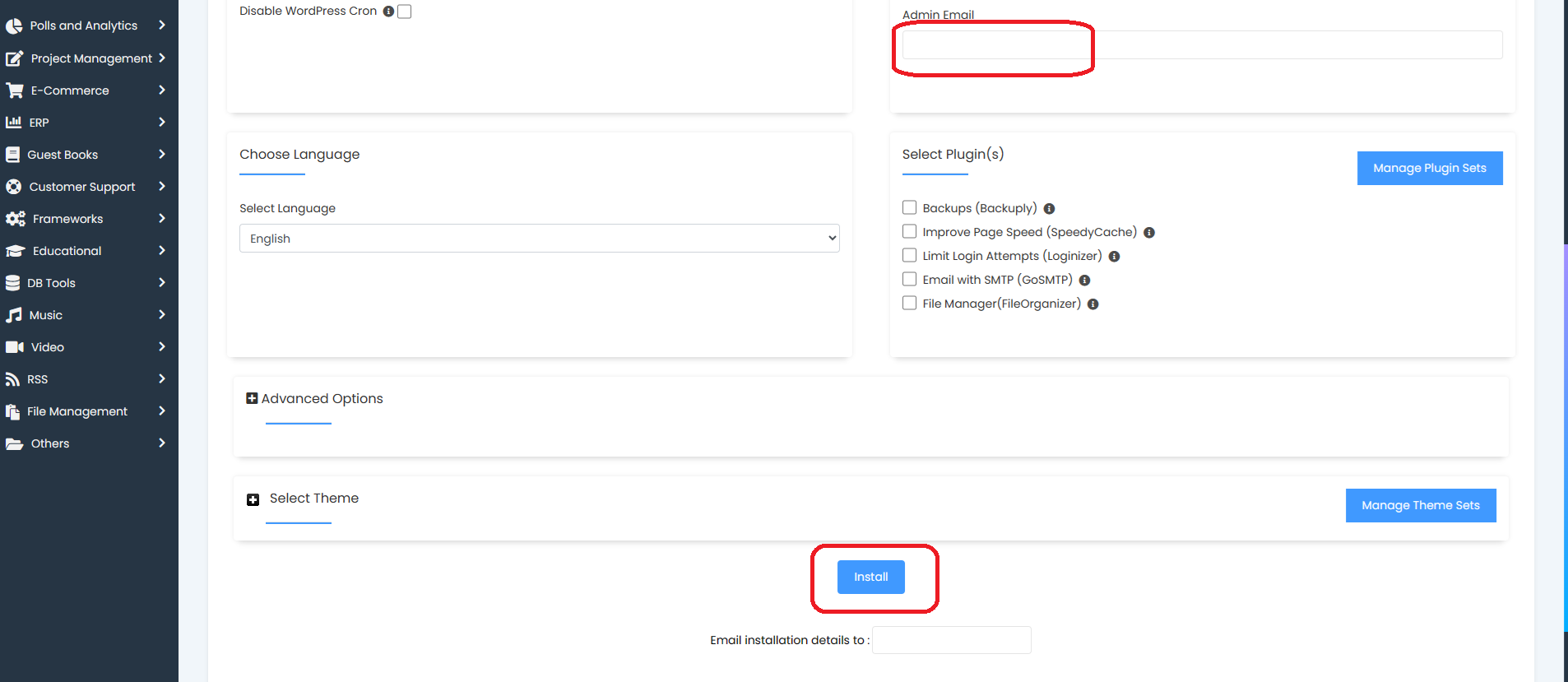Click the Advanced Options heading

(x=322, y=398)
